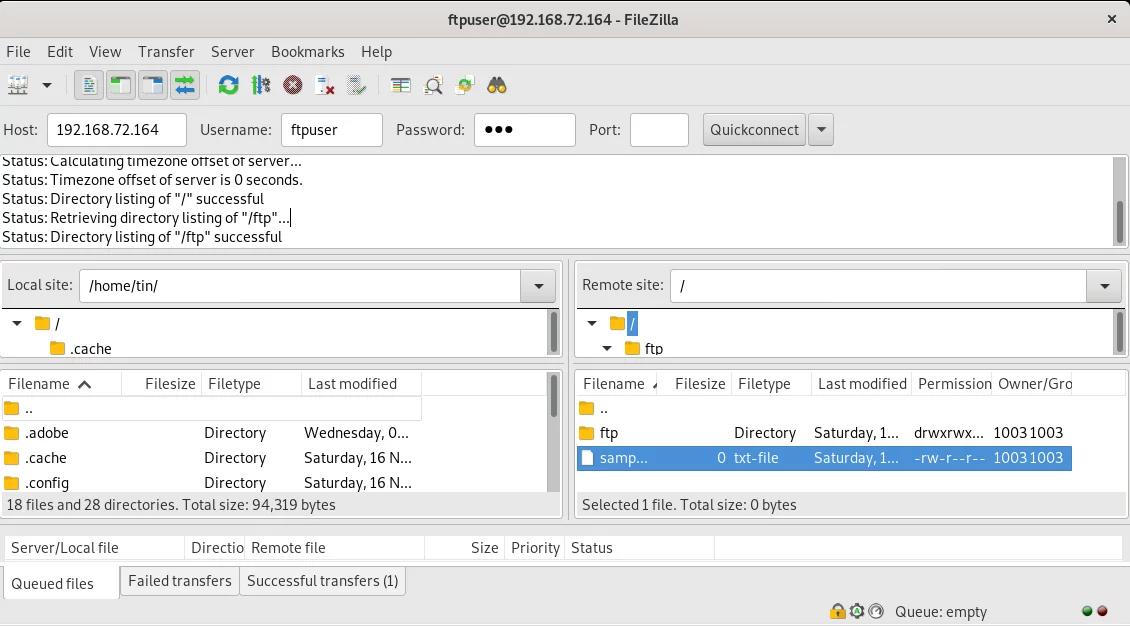The height and width of the screenshot is (626, 1130).
Task: Select ftp in remote tree
Action: (654, 349)
